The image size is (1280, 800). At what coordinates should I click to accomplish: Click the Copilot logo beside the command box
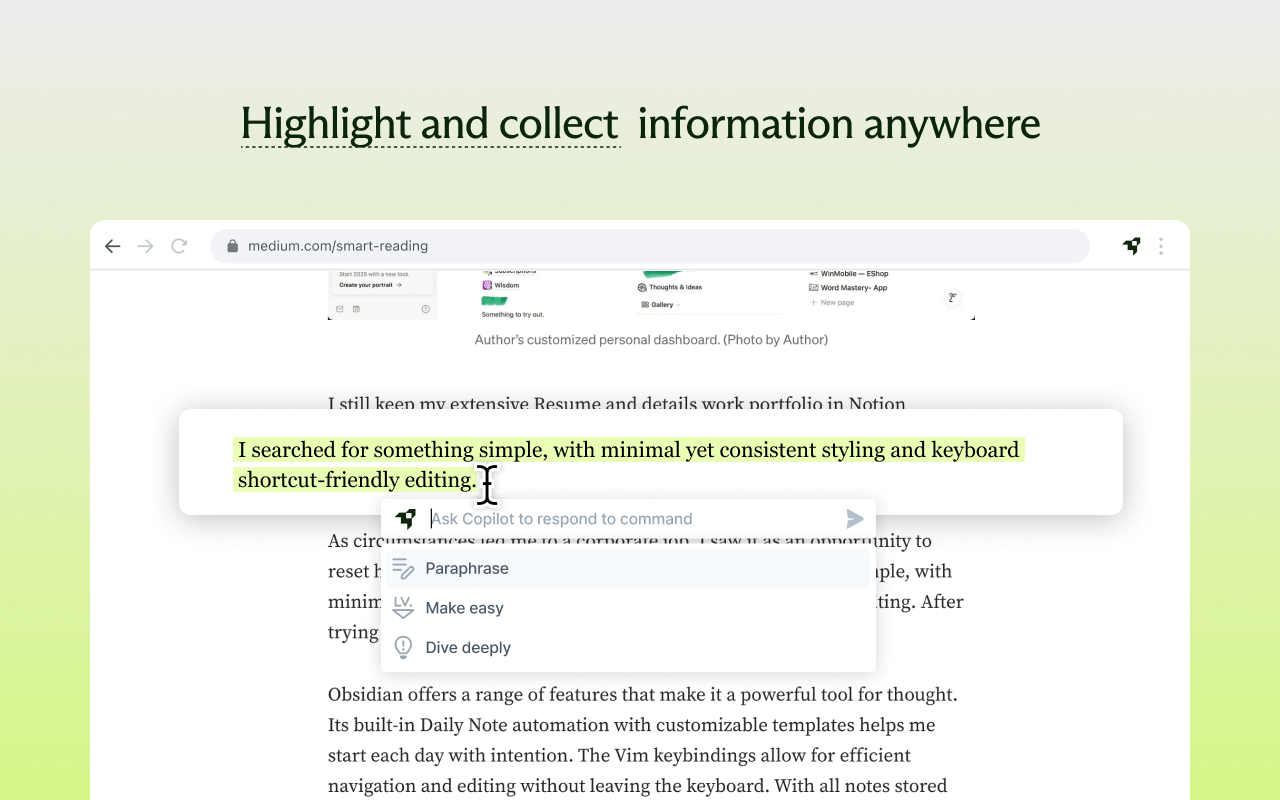(405, 519)
